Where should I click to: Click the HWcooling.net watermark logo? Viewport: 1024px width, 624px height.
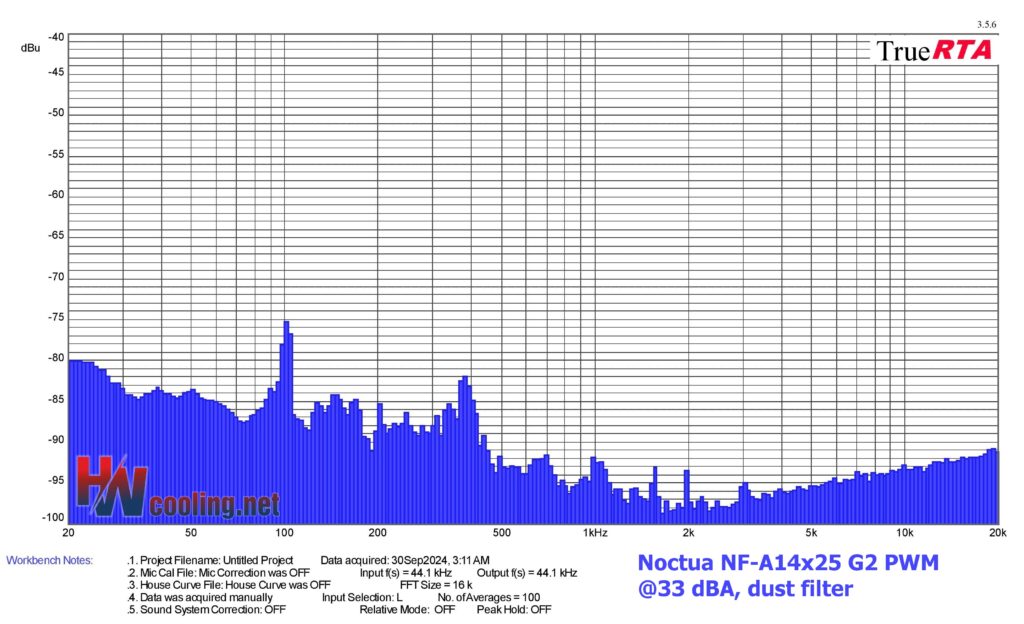point(177,489)
